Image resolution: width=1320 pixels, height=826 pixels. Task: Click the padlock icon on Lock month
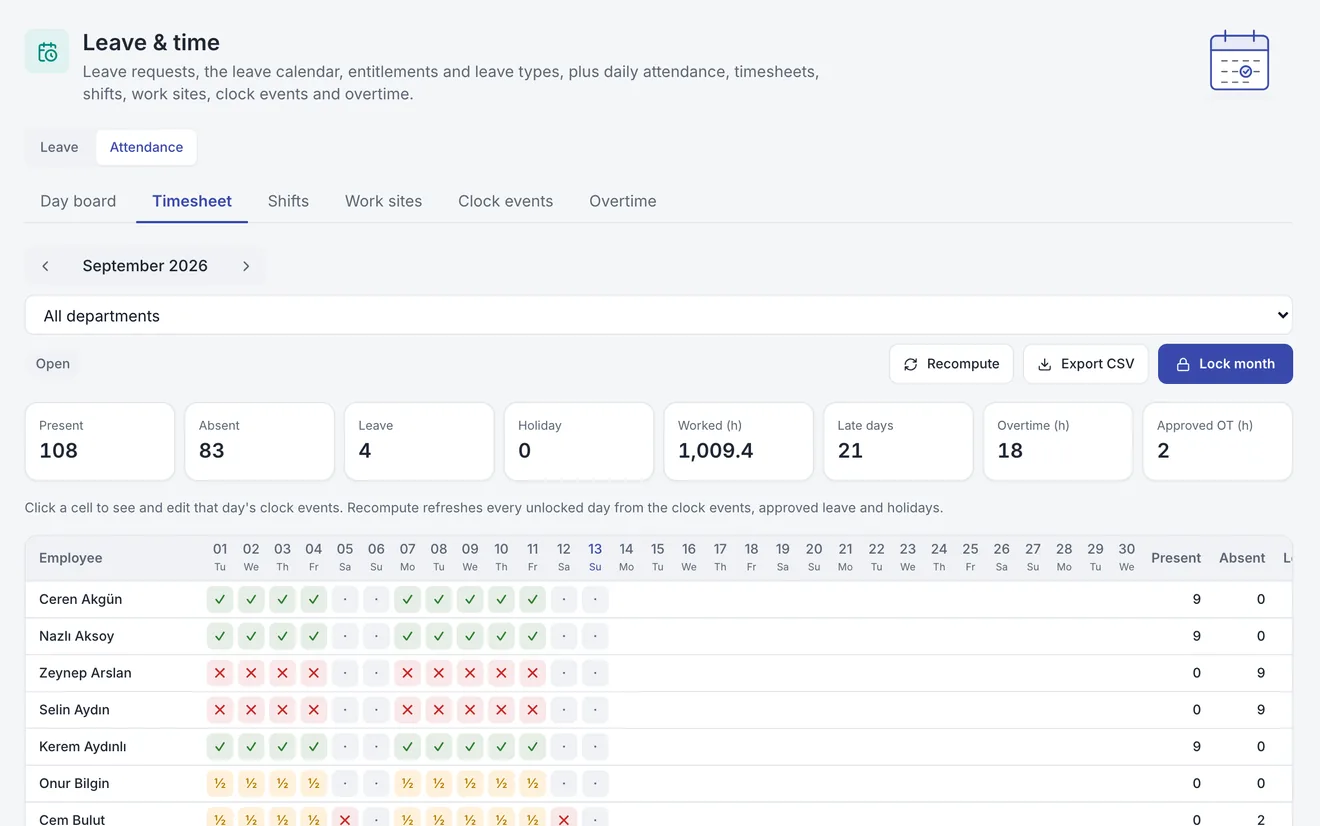pos(1183,364)
